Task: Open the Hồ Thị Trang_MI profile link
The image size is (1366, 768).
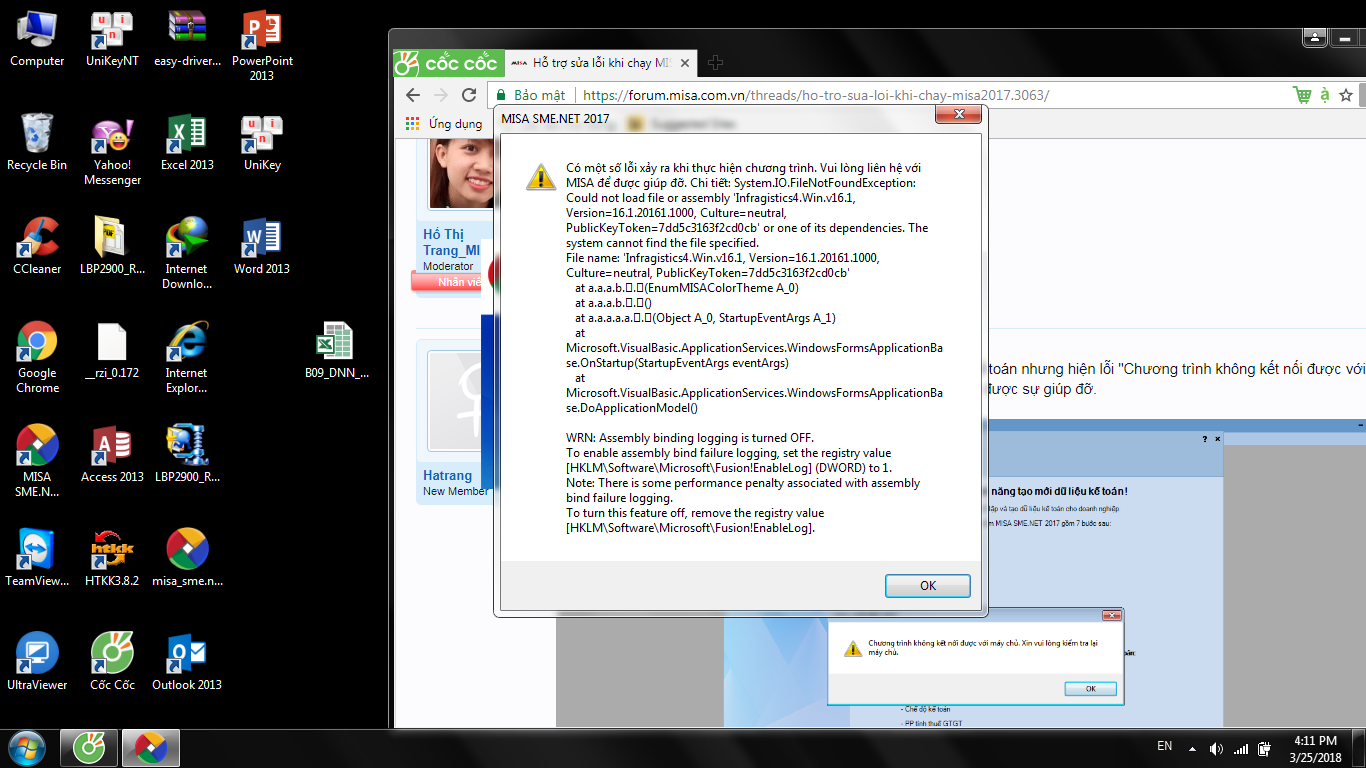Action: point(450,242)
